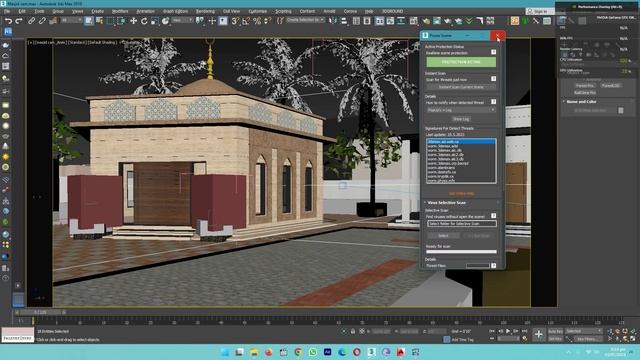Collapse the Virus Selective Scan rollout
640x360 pixels.
pos(447,203)
